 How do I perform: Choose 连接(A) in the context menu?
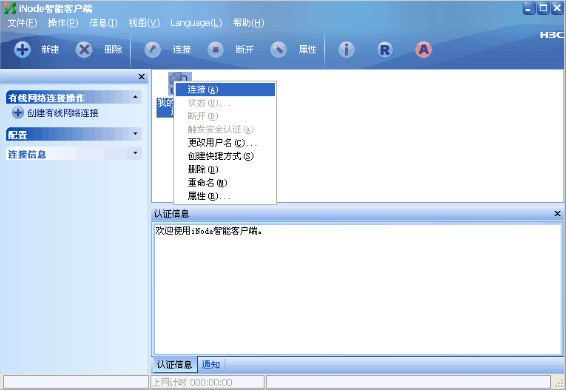coord(225,90)
